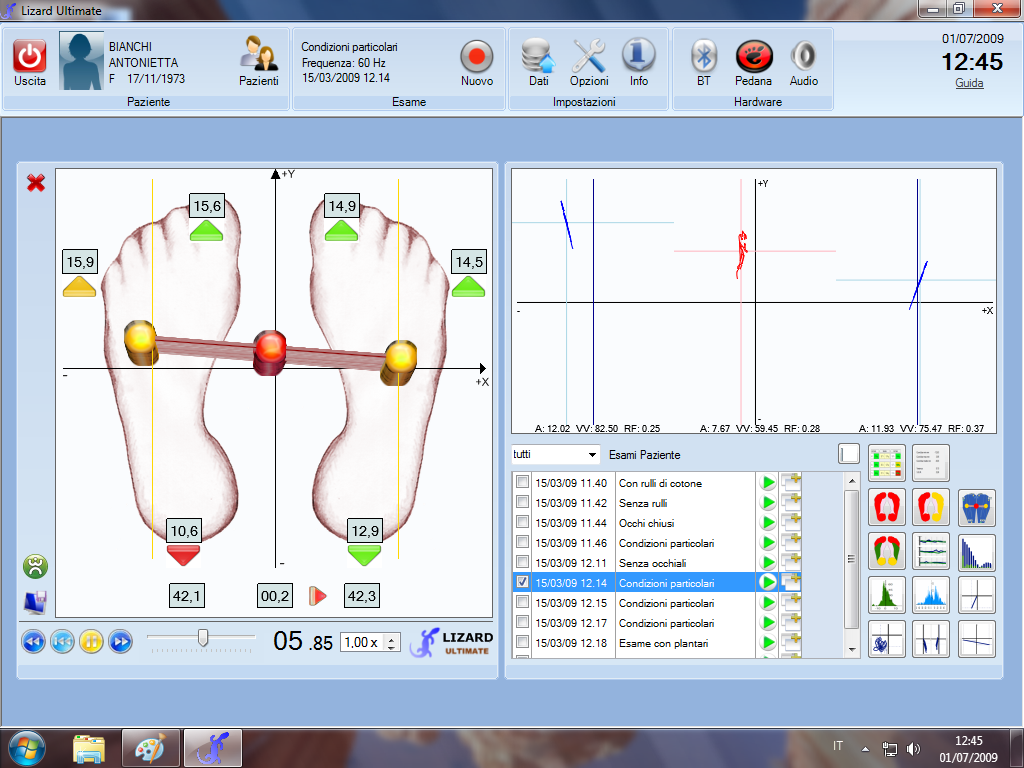The height and width of the screenshot is (768, 1024).
Task: Uncheck the 12.14 Condizioni particolari exam
Action: [x=522, y=582]
